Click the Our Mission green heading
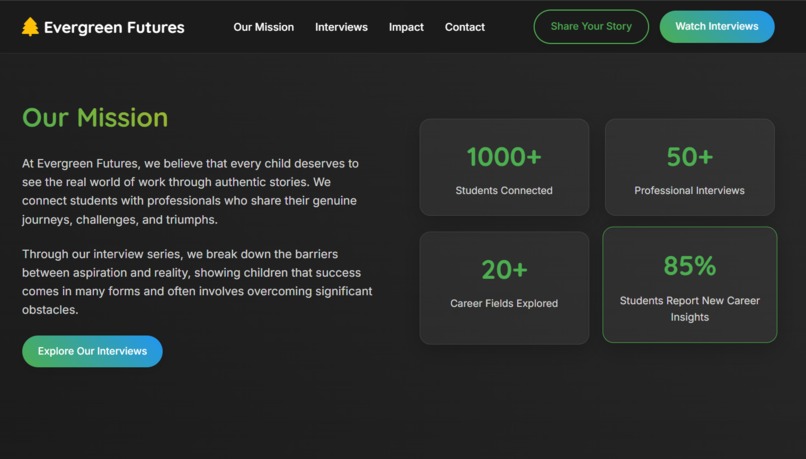The width and height of the screenshot is (806, 459). coord(95,118)
